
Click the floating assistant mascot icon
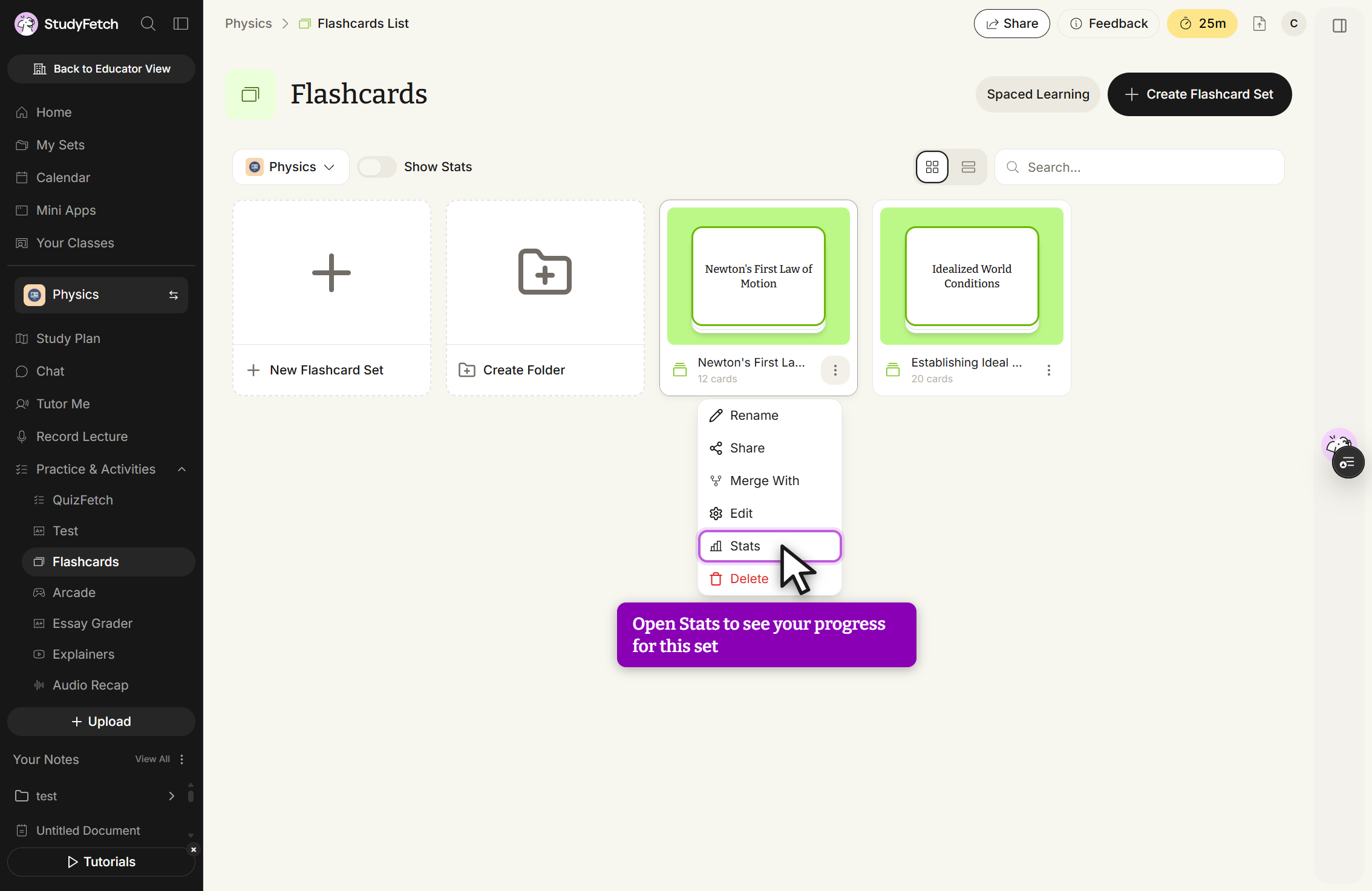(1338, 445)
